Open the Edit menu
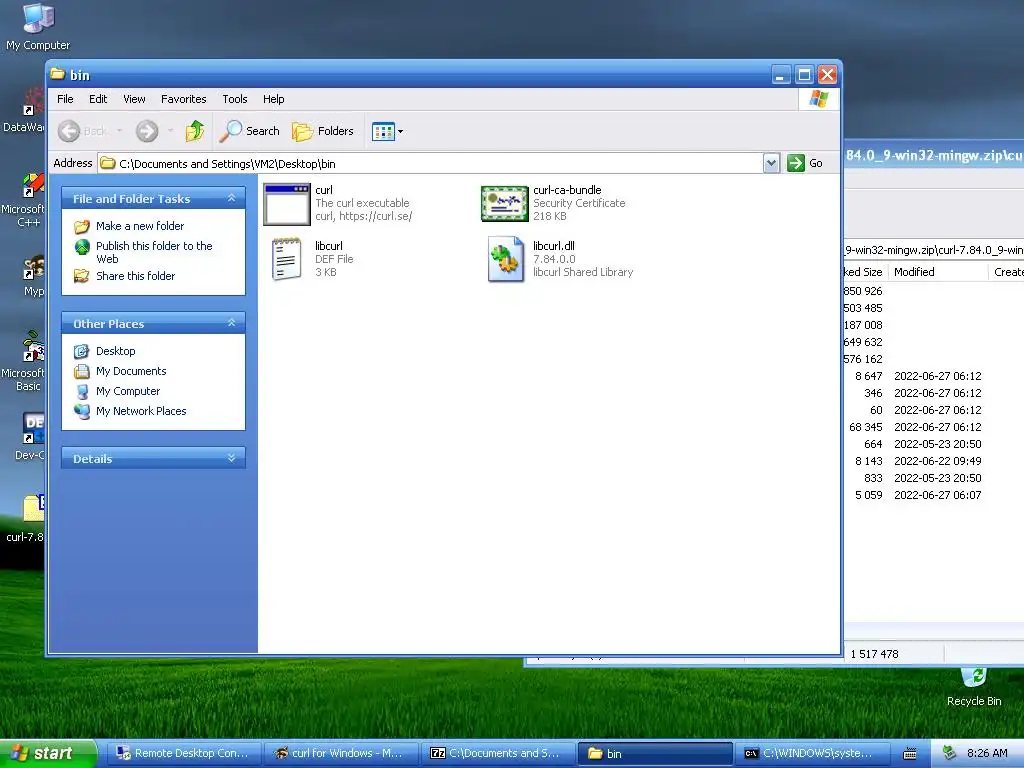Viewport: 1024px width, 768px height. [x=98, y=99]
